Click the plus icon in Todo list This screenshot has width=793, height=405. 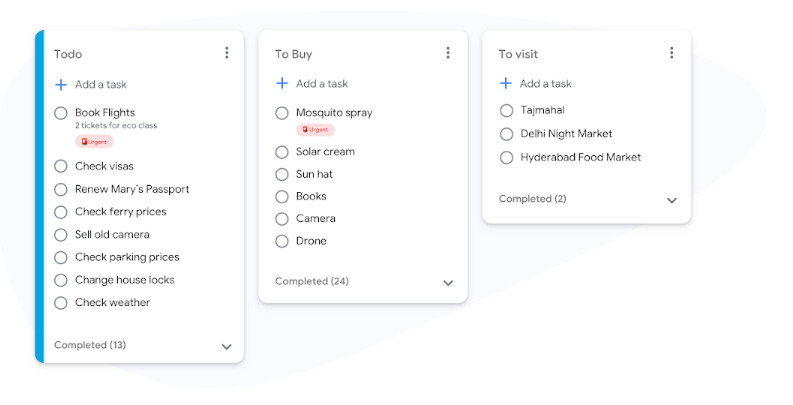coord(61,85)
